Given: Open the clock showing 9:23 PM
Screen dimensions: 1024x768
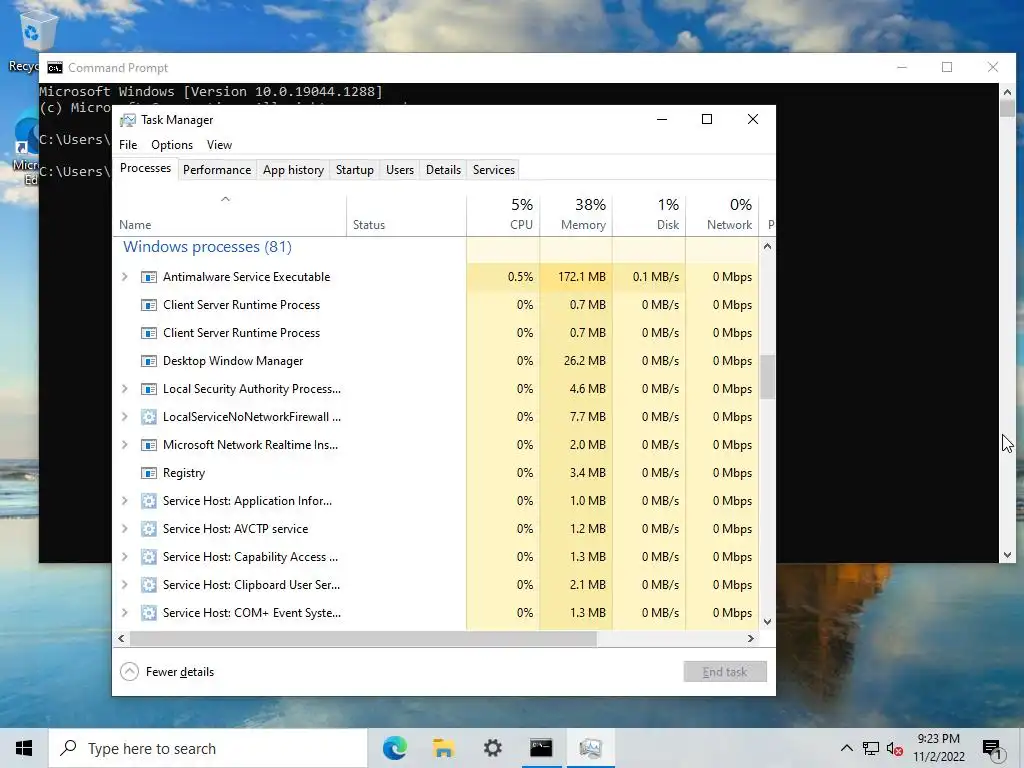Looking at the screenshot, I should pos(938,748).
